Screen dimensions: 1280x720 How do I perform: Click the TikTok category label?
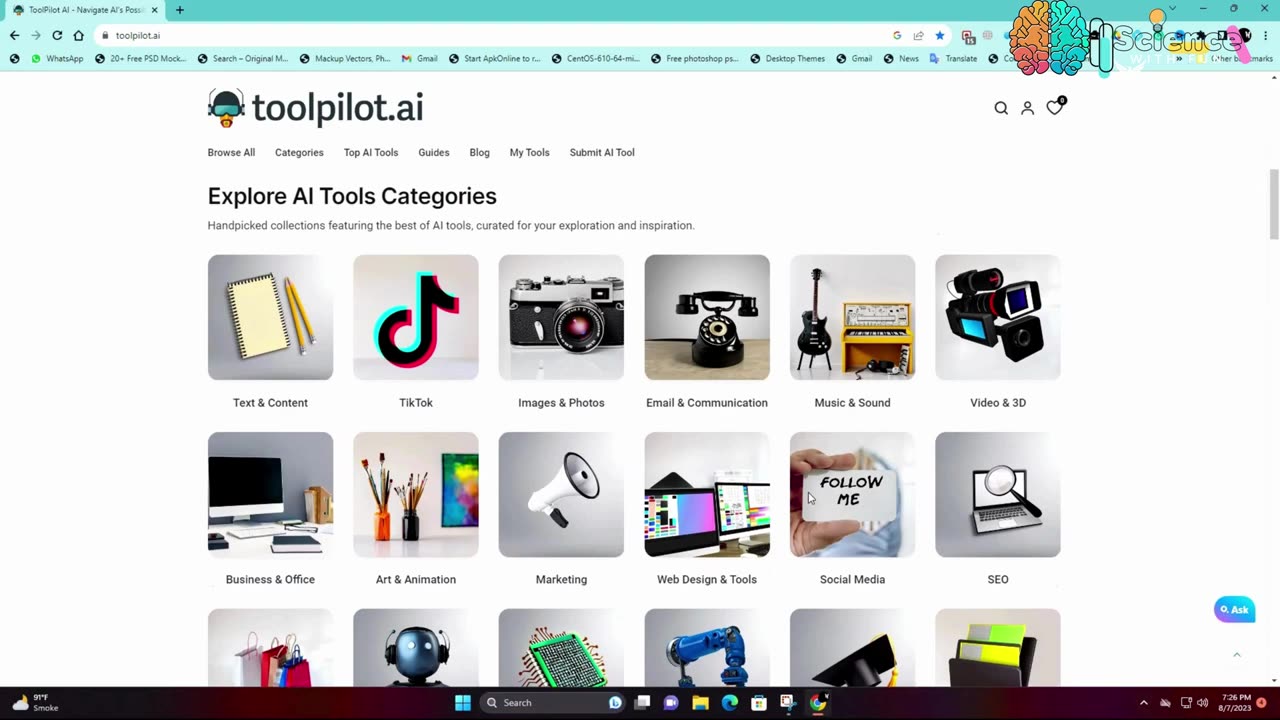[416, 403]
